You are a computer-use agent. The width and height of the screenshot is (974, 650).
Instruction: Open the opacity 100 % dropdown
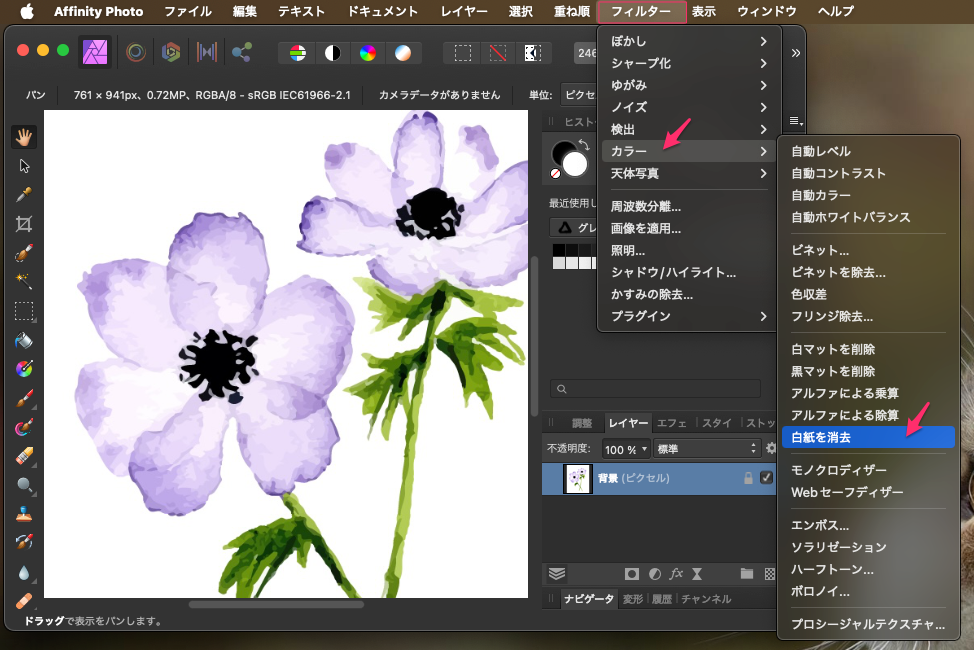pos(626,449)
